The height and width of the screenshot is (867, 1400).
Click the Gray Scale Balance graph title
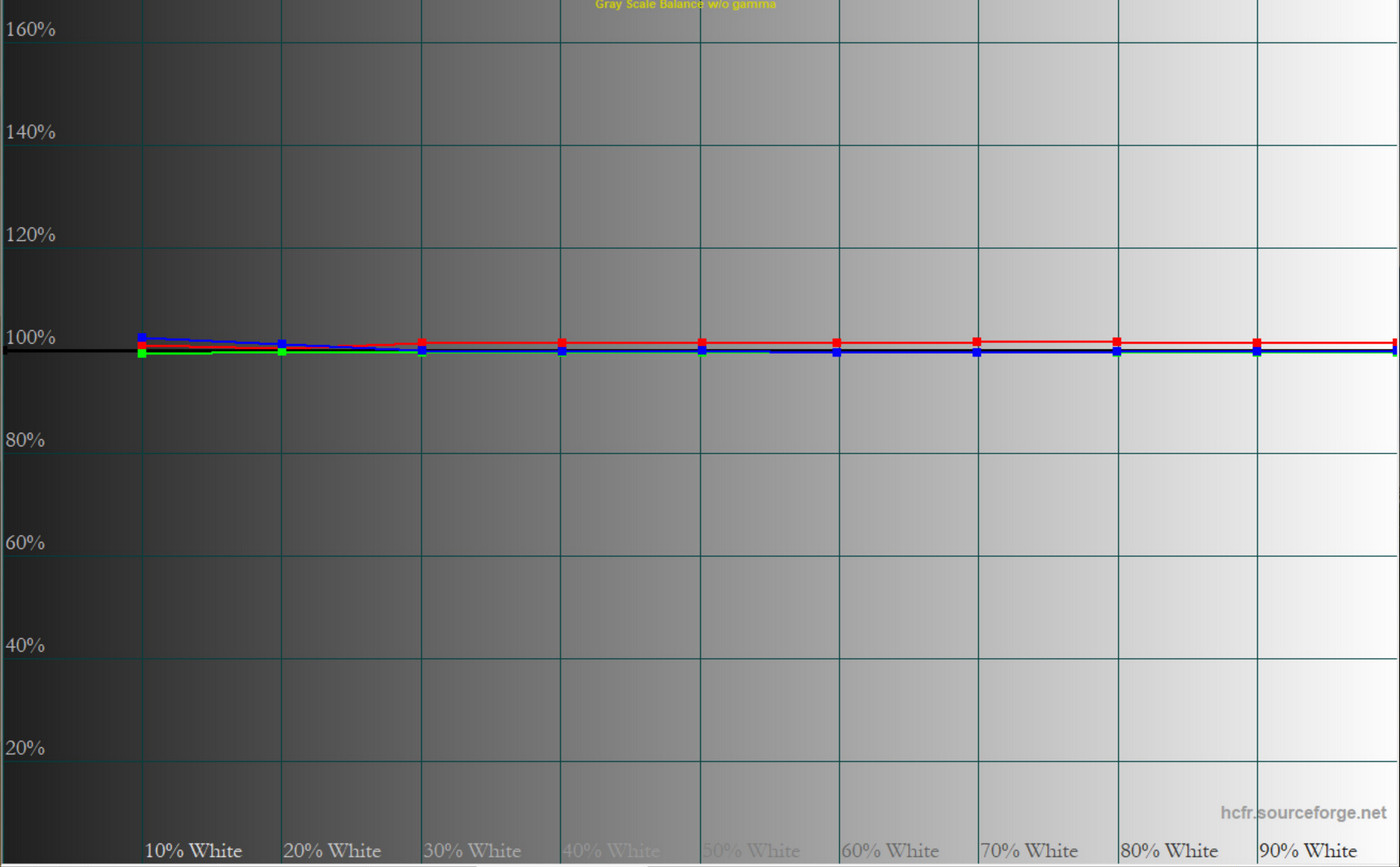point(685,5)
